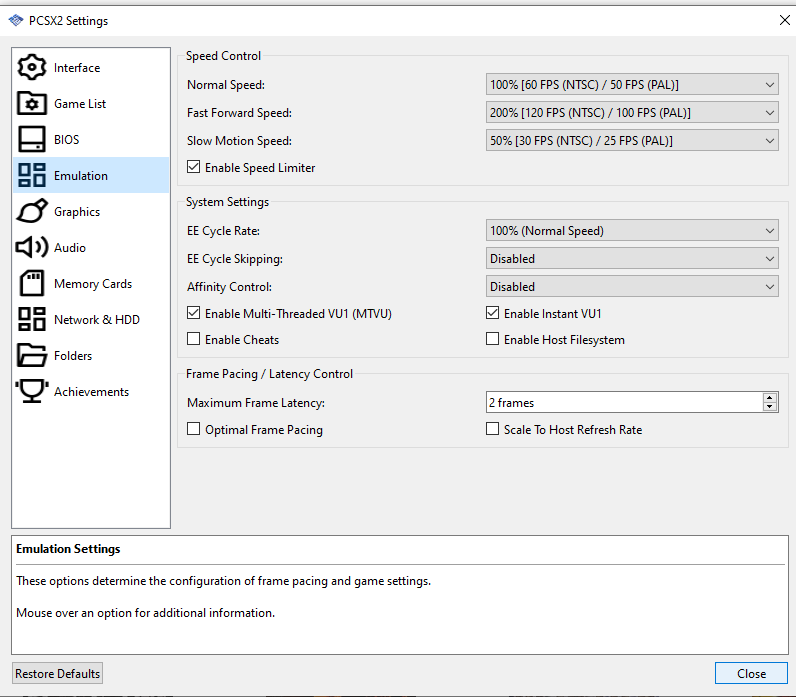Decrease Maximum Frame Latency with down arrow
This screenshot has height=697, width=796.
770,407
